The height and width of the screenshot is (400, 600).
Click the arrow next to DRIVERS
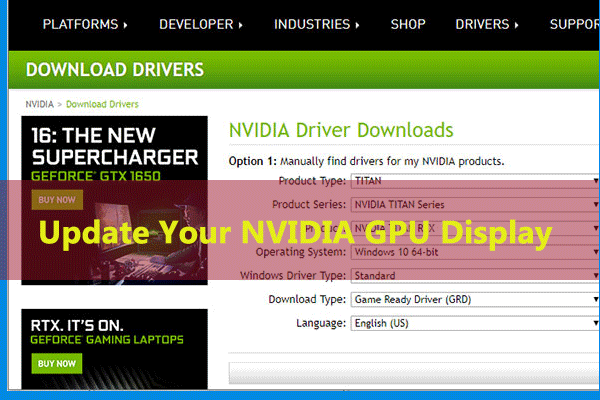516,25
